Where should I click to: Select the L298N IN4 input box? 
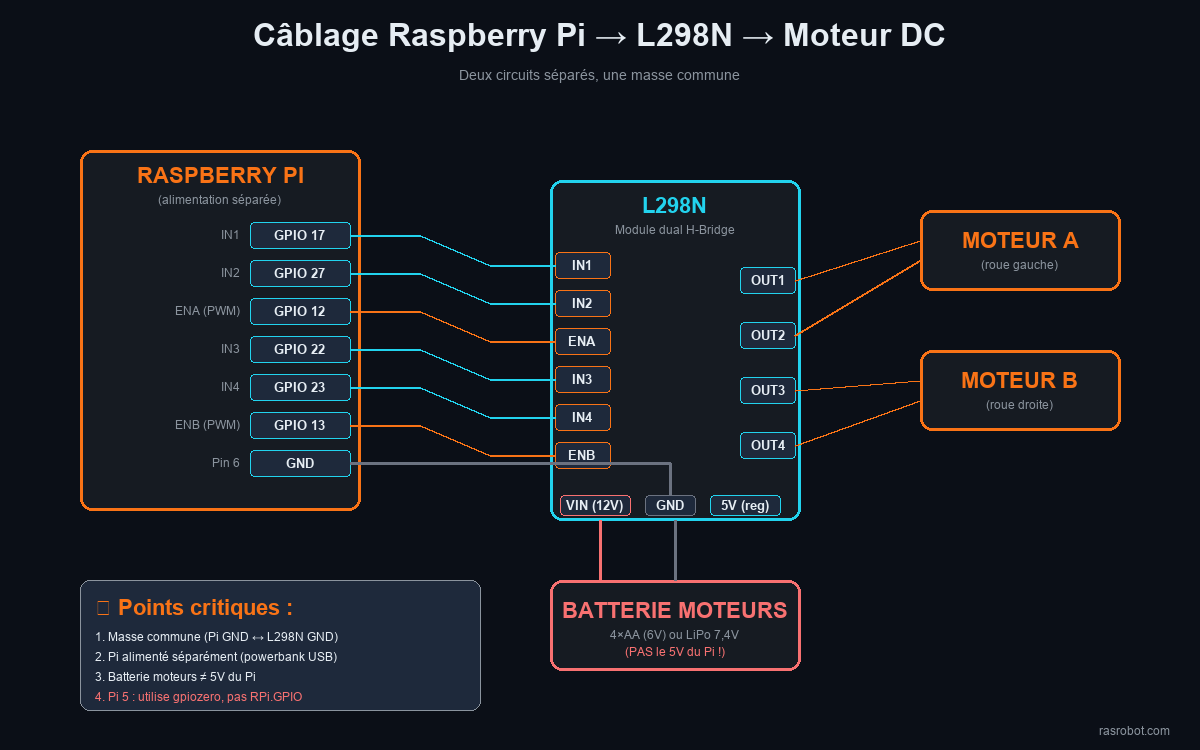click(582, 417)
